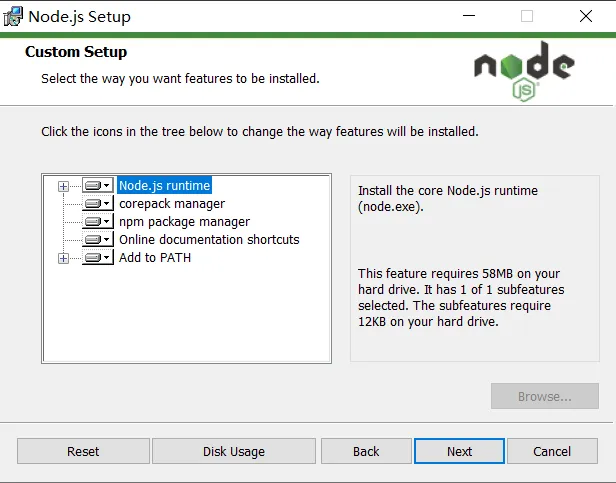Select the Add to PATH feature
Image resolution: width=616 pixels, height=483 pixels.
155,258
